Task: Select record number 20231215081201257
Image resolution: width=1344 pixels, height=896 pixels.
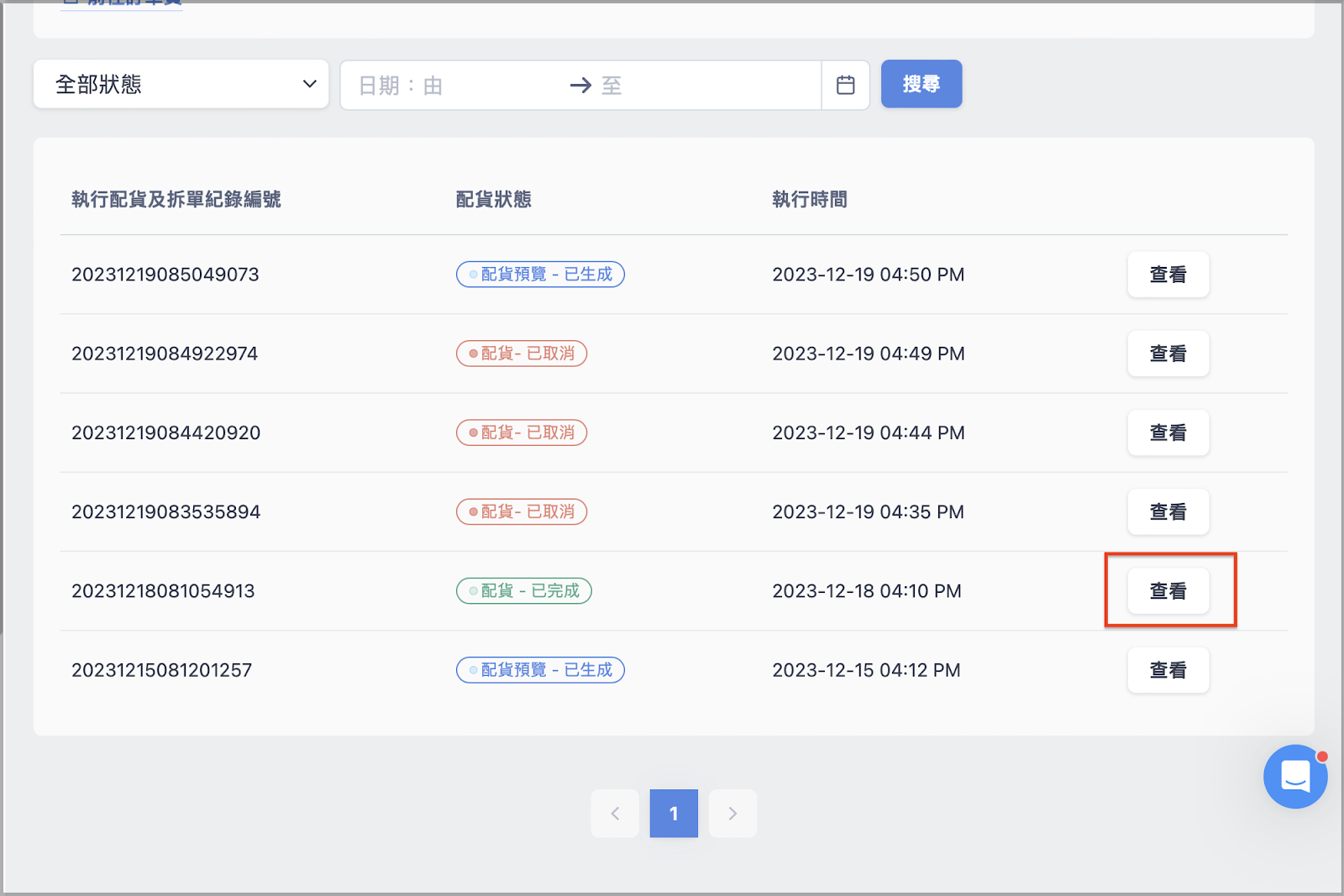Action: 162,670
